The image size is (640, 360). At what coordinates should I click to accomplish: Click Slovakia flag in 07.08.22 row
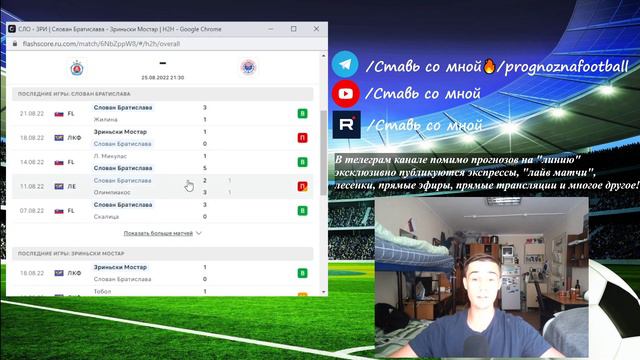tap(59, 211)
